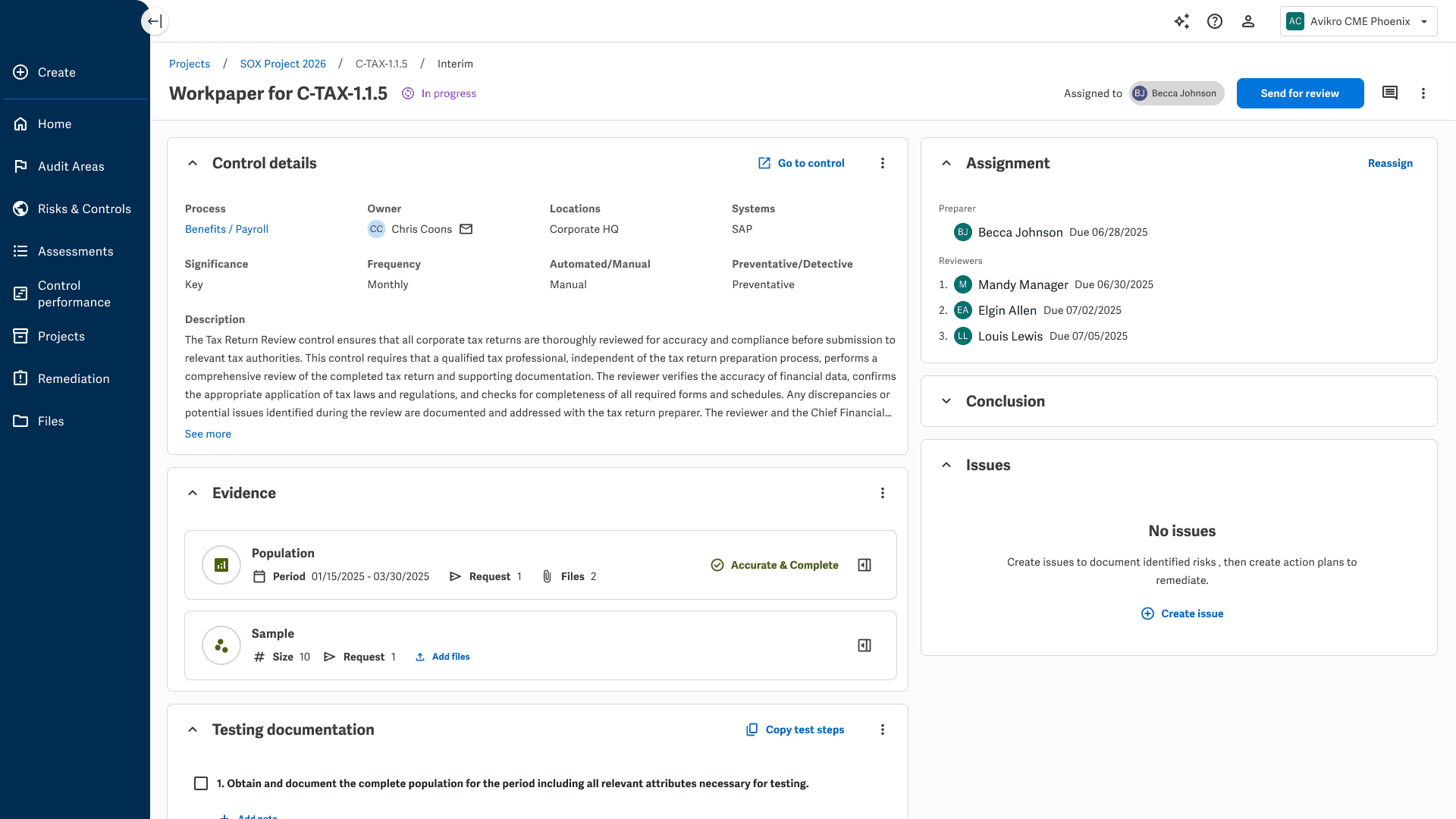
Task: Click See more under description
Action: point(208,434)
